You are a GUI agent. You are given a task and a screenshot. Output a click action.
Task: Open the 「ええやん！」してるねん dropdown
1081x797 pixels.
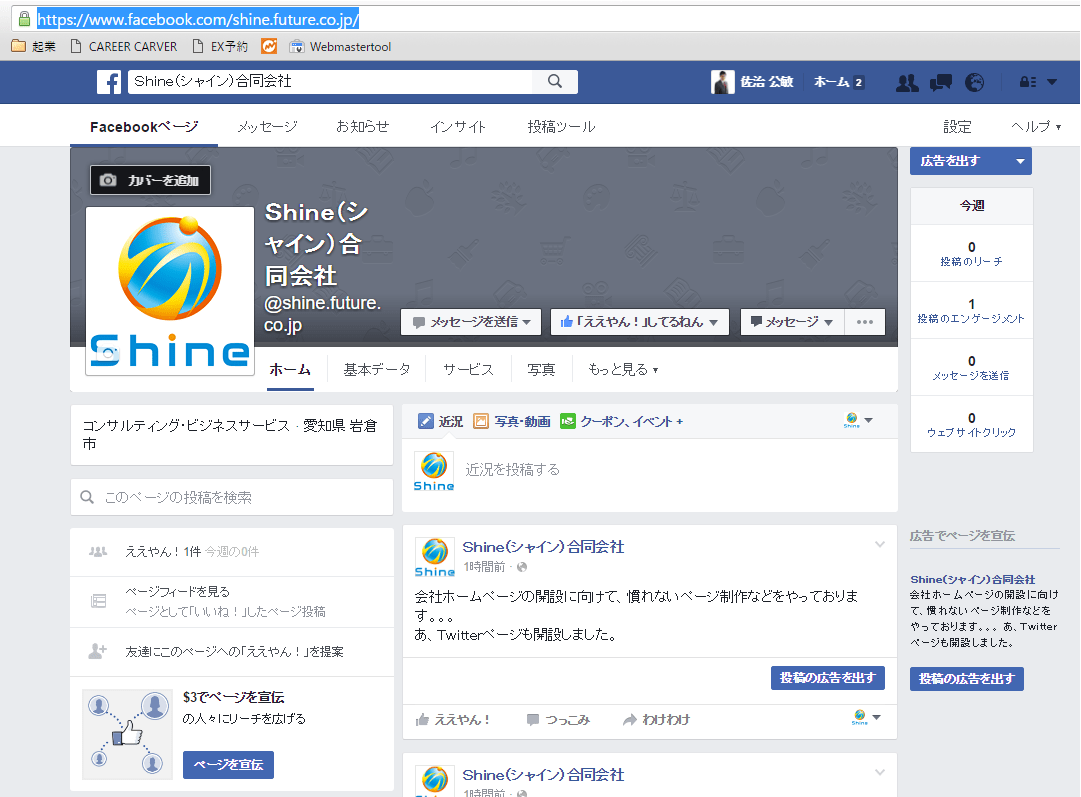pyautogui.click(x=640, y=322)
